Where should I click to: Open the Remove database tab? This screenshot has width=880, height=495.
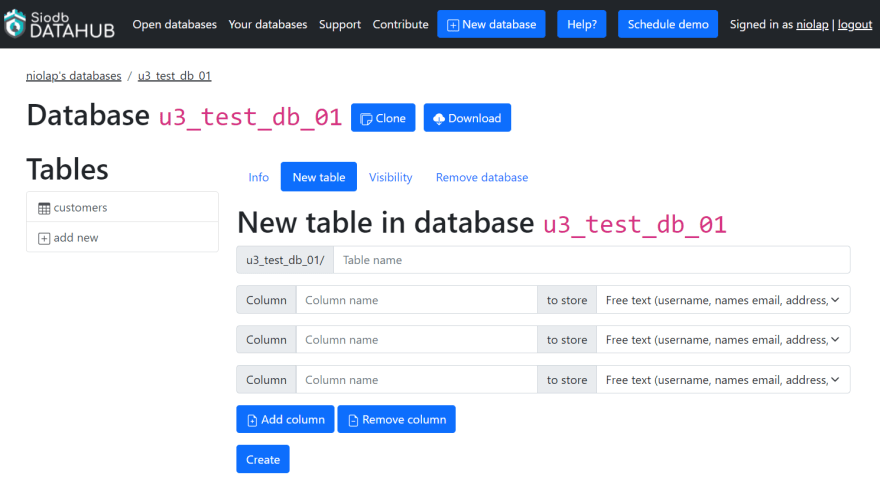click(x=482, y=177)
